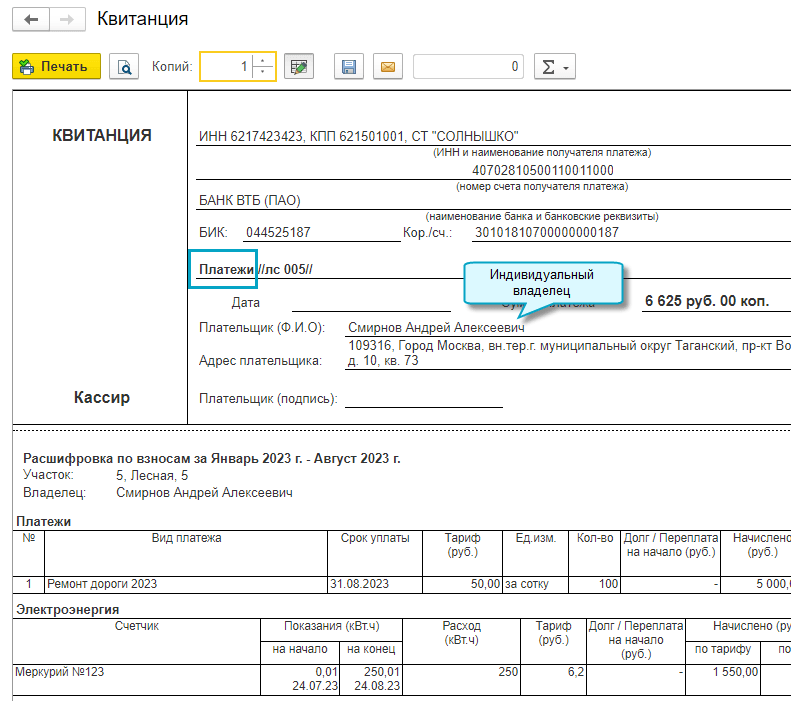Save the receipt with the floppy icon
The height and width of the screenshot is (701, 791).
point(349,66)
